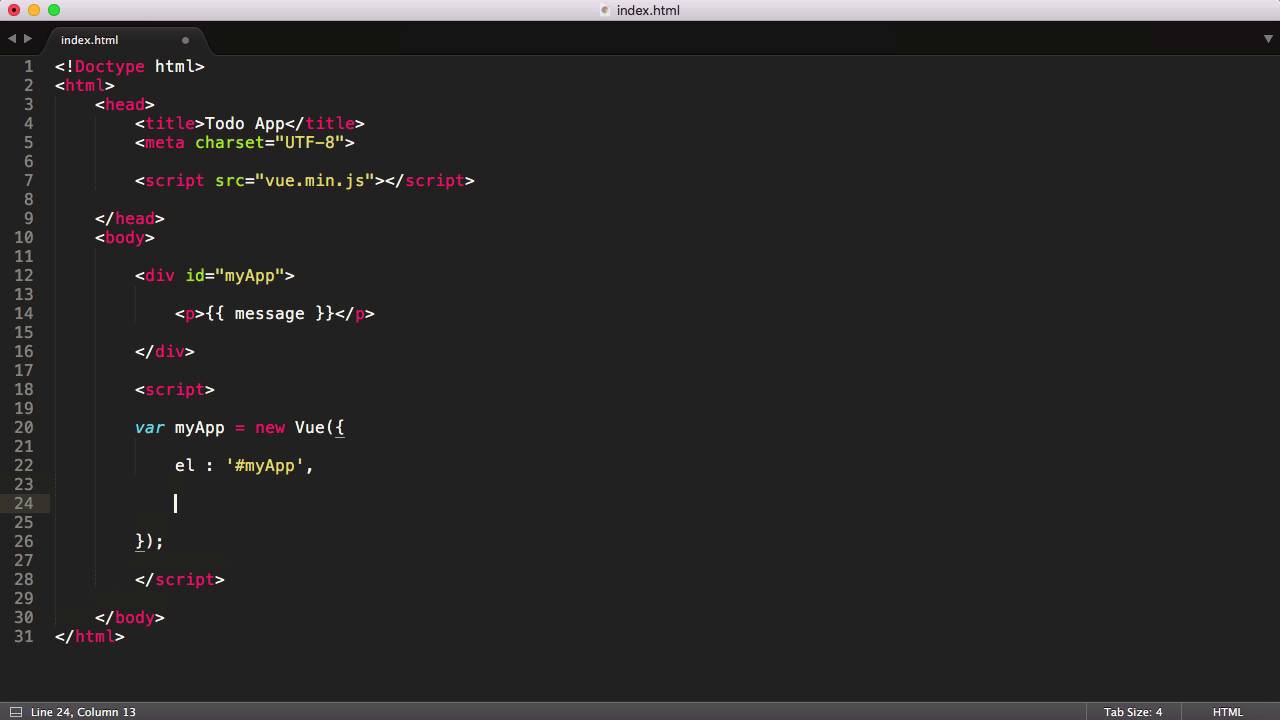Click the "vue.min.js" string
The image size is (1280, 720).
(x=315, y=180)
